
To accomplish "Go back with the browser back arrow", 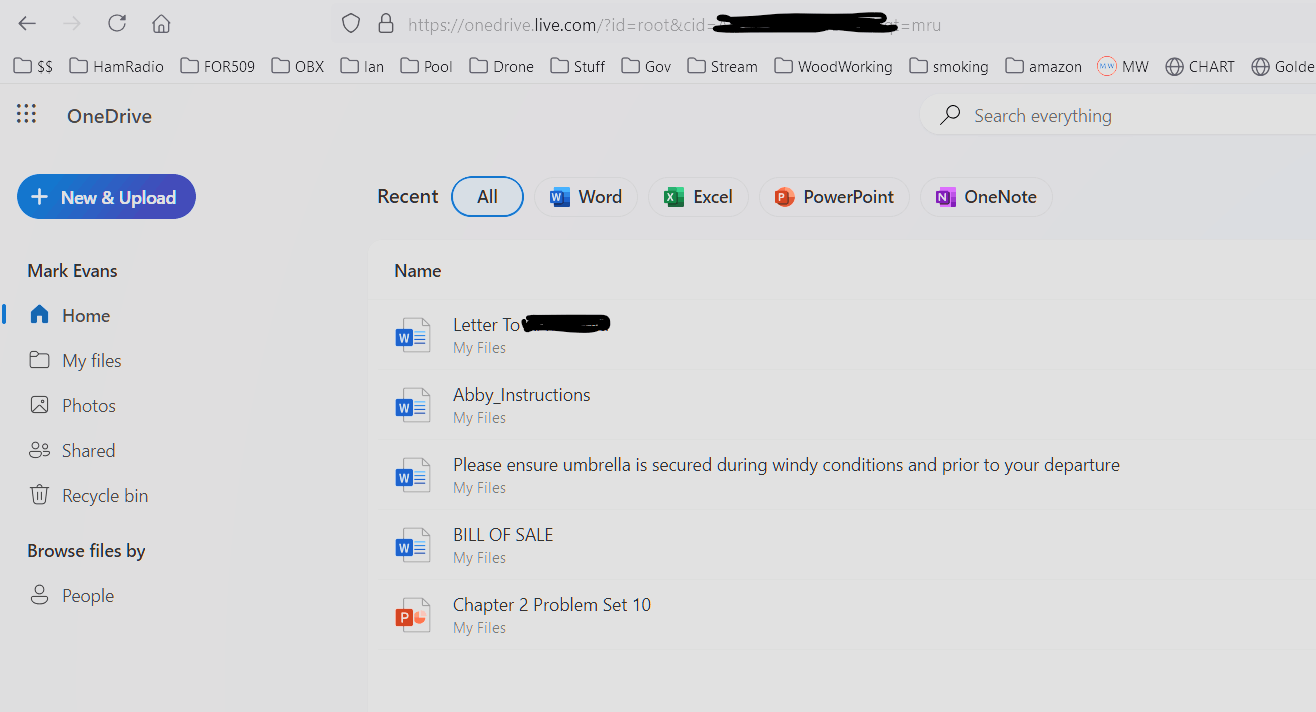I will point(27,24).
